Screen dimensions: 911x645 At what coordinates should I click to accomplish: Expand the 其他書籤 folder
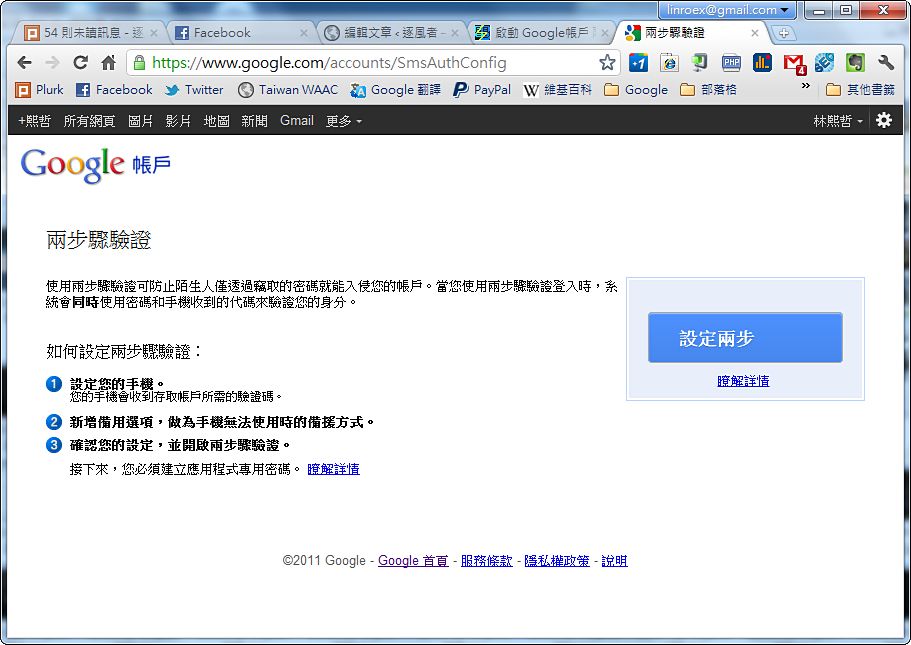coord(860,89)
